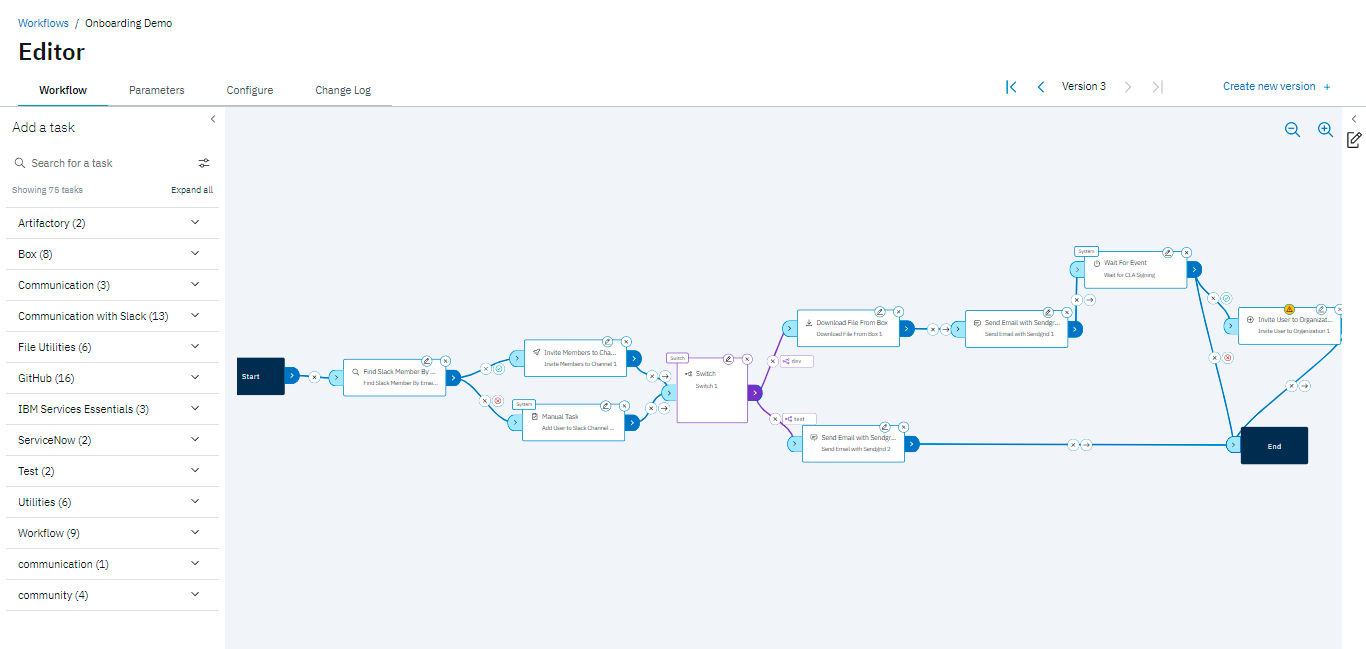
Task: Toggle the error condition marker near the End node
Action: point(1227,358)
